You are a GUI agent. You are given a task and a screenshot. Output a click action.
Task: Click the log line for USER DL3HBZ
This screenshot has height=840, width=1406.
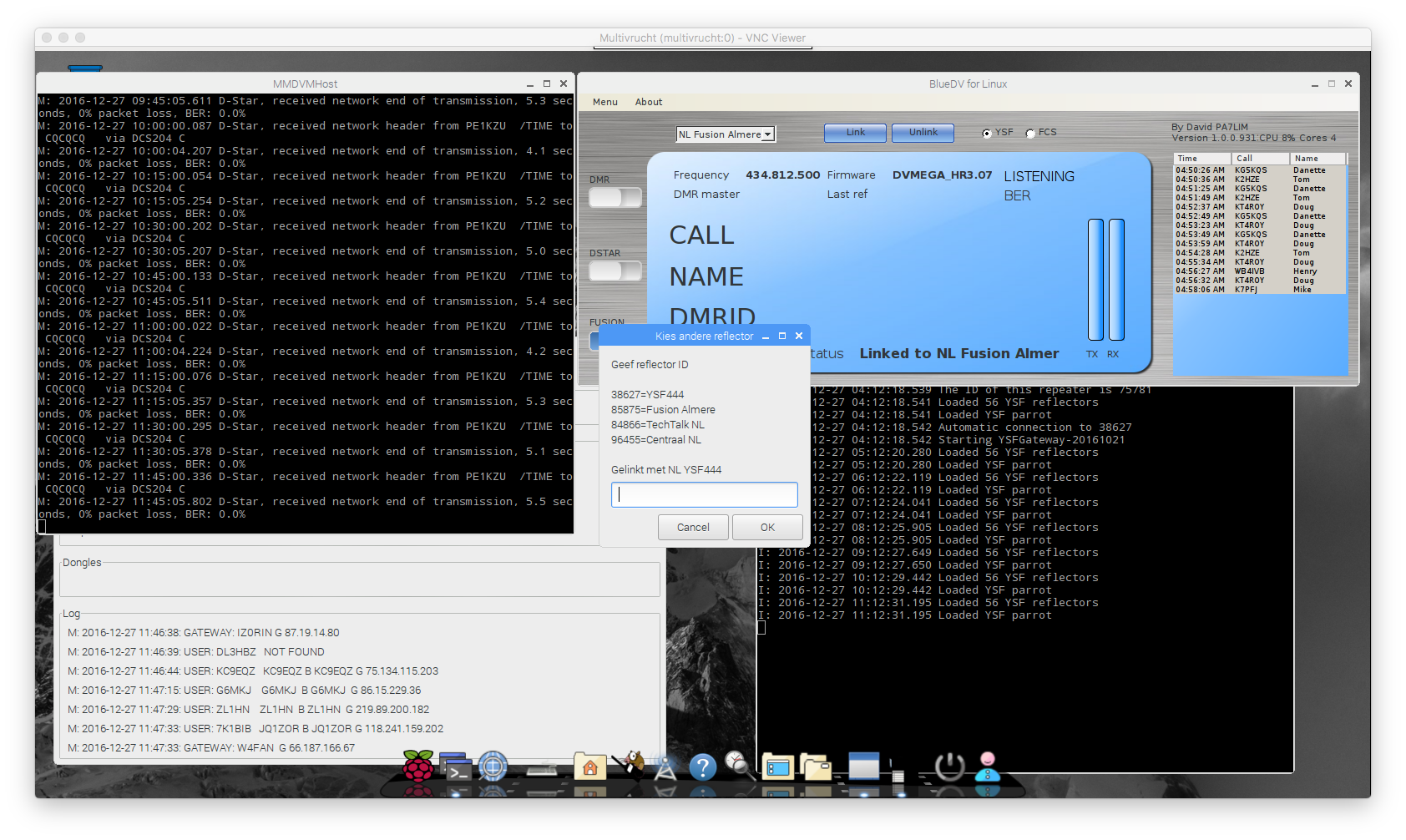[196, 652]
